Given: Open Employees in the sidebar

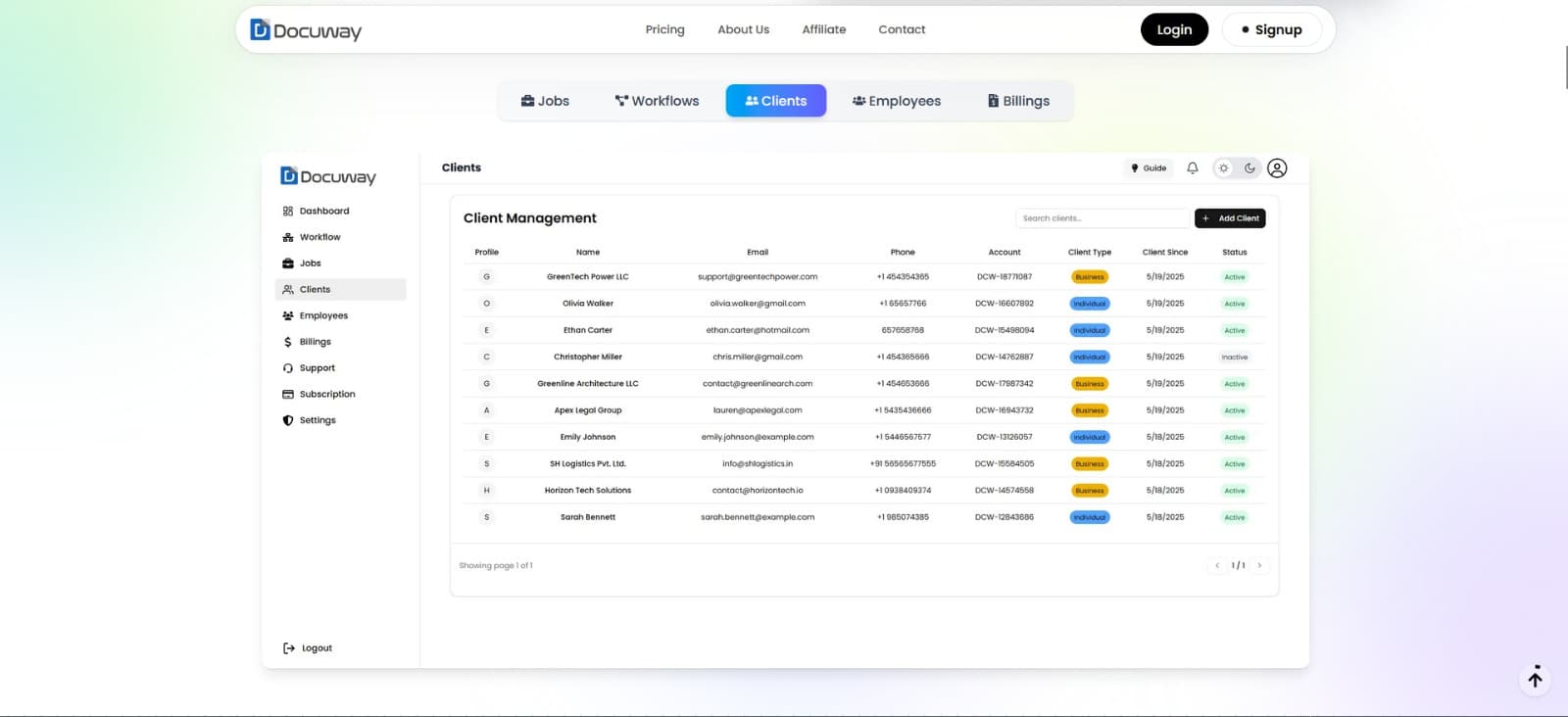Looking at the screenshot, I should tap(340, 315).
